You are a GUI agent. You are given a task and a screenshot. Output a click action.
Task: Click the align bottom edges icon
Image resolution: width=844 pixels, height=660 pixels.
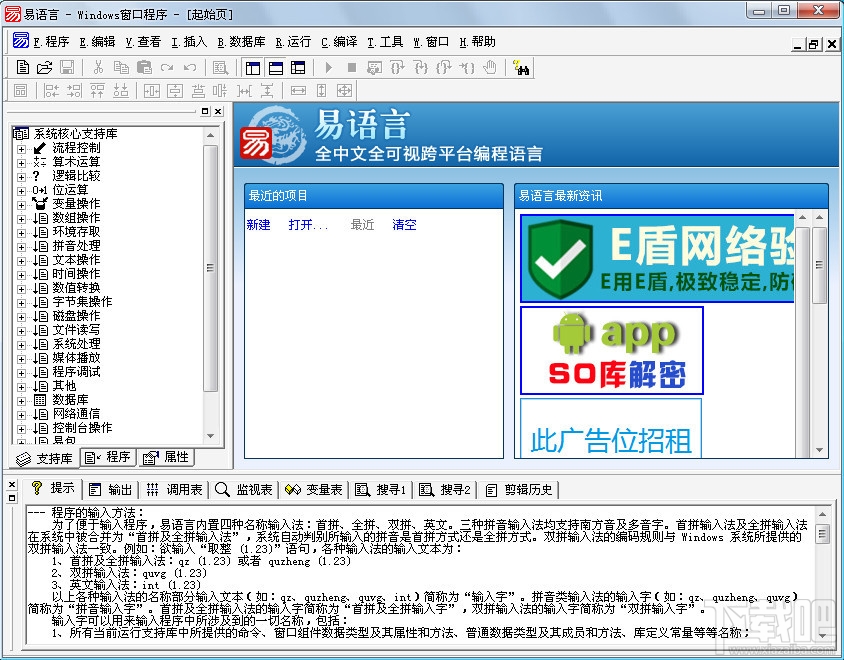point(121,91)
